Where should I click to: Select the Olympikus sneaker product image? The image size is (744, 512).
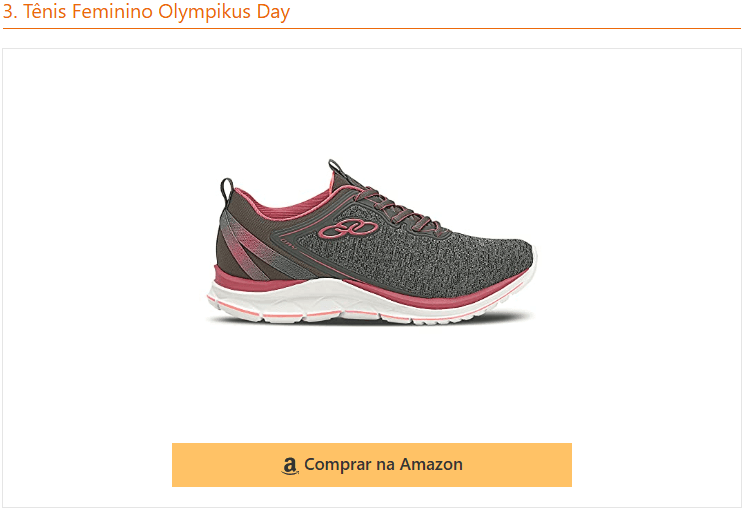372,242
